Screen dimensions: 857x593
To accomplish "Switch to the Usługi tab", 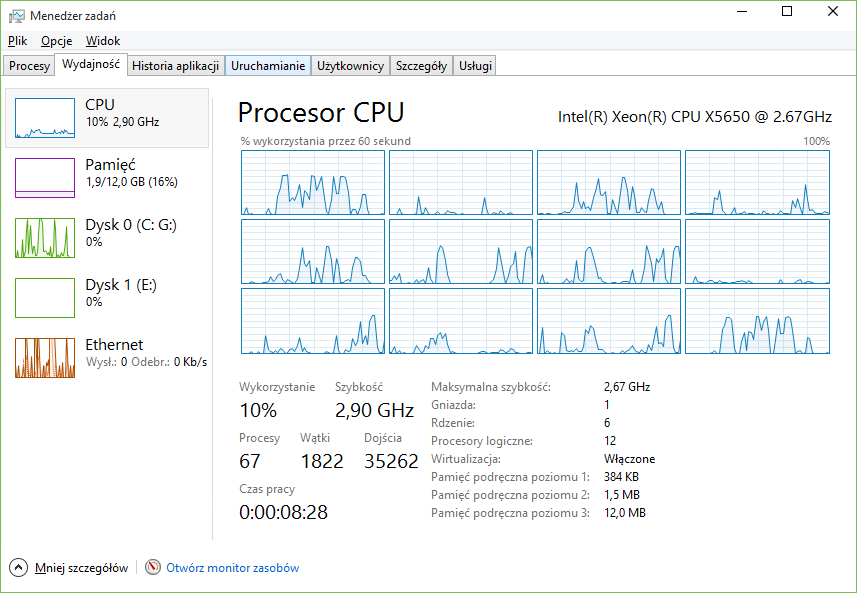I will point(475,66).
